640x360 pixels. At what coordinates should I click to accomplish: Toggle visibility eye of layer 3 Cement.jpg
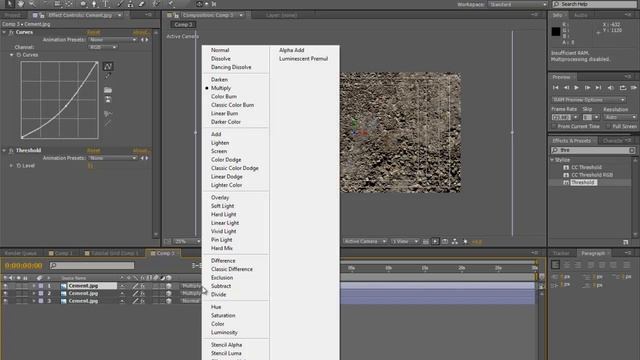[x=5, y=301]
